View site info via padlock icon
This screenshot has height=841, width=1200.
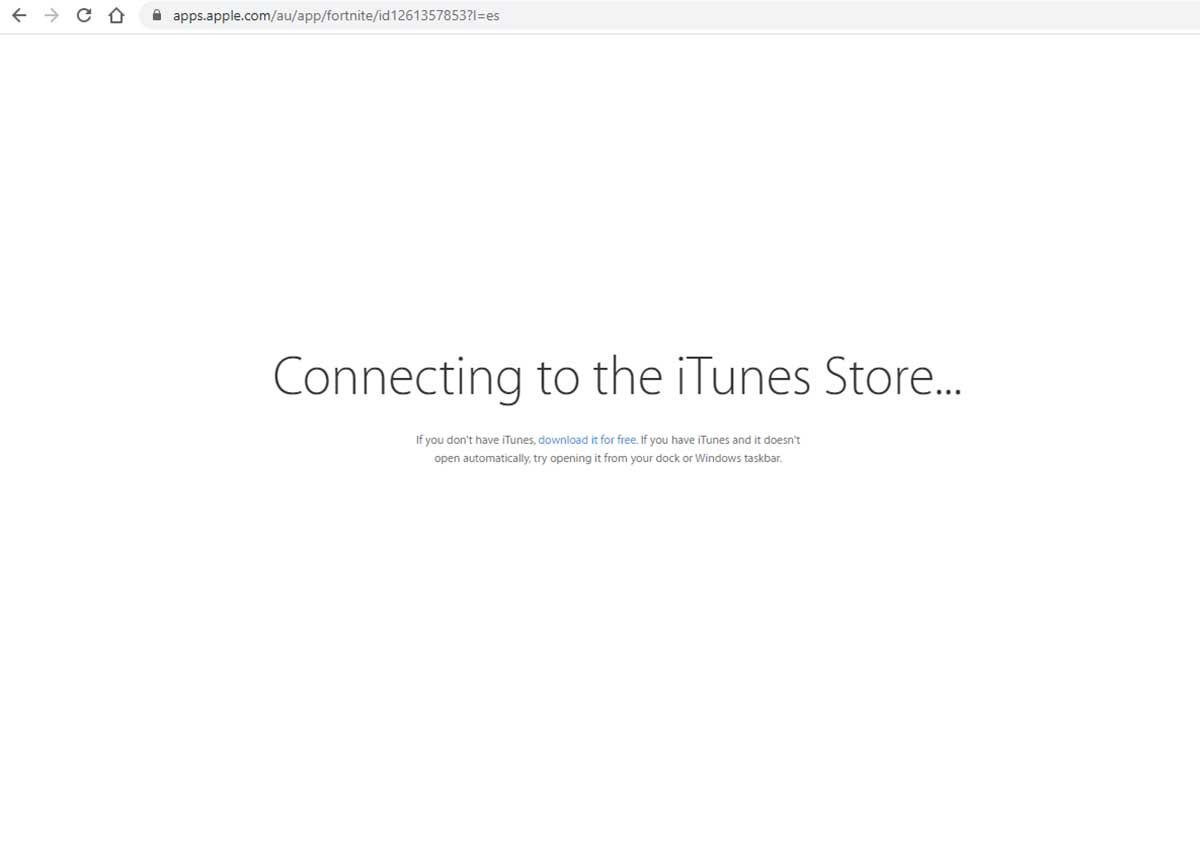click(156, 15)
